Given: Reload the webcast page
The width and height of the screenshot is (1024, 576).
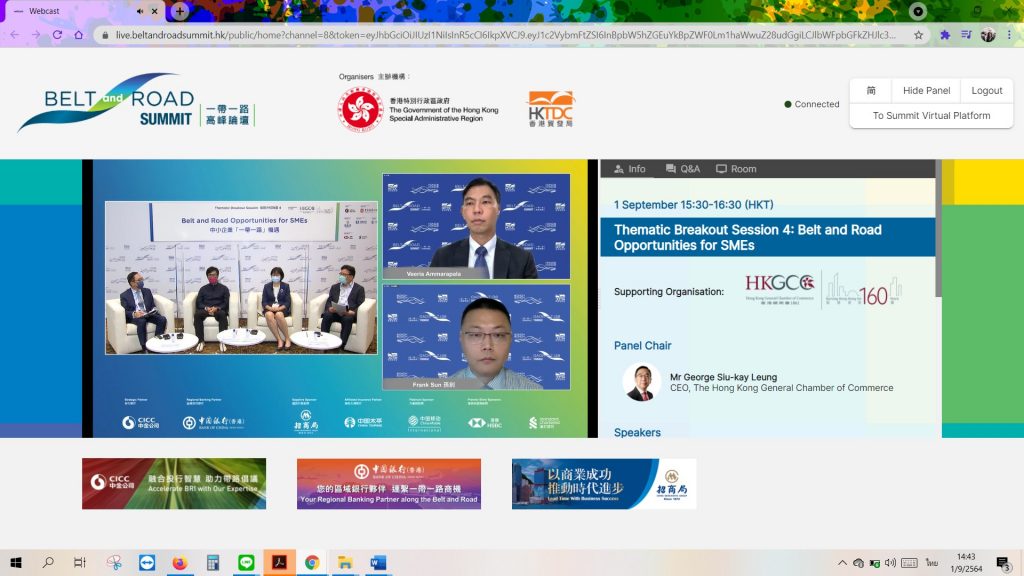Looking at the screenshot, I should click(x=57, y=34).
